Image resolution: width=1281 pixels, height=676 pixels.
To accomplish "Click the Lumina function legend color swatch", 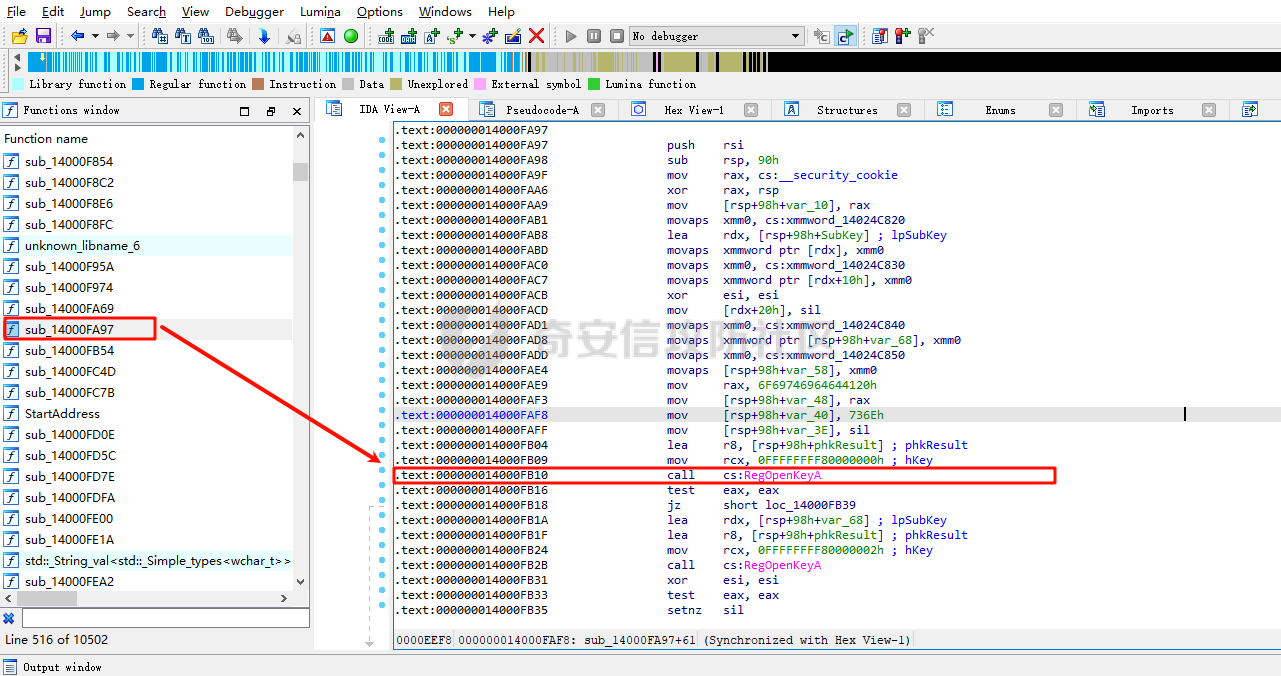I will [594, 84].
